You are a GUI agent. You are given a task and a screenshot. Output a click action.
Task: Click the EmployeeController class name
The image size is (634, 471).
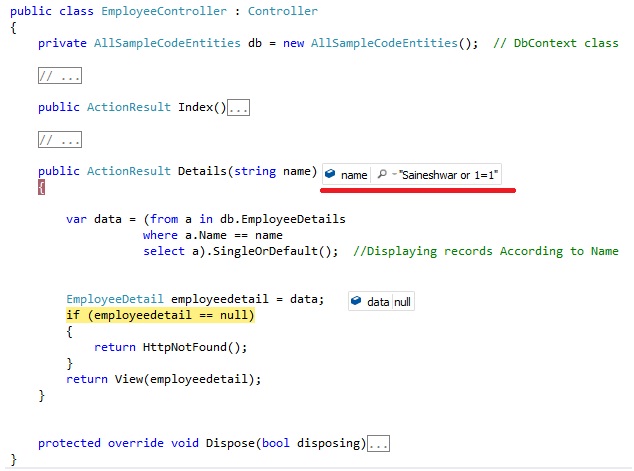tap(164, 11)
